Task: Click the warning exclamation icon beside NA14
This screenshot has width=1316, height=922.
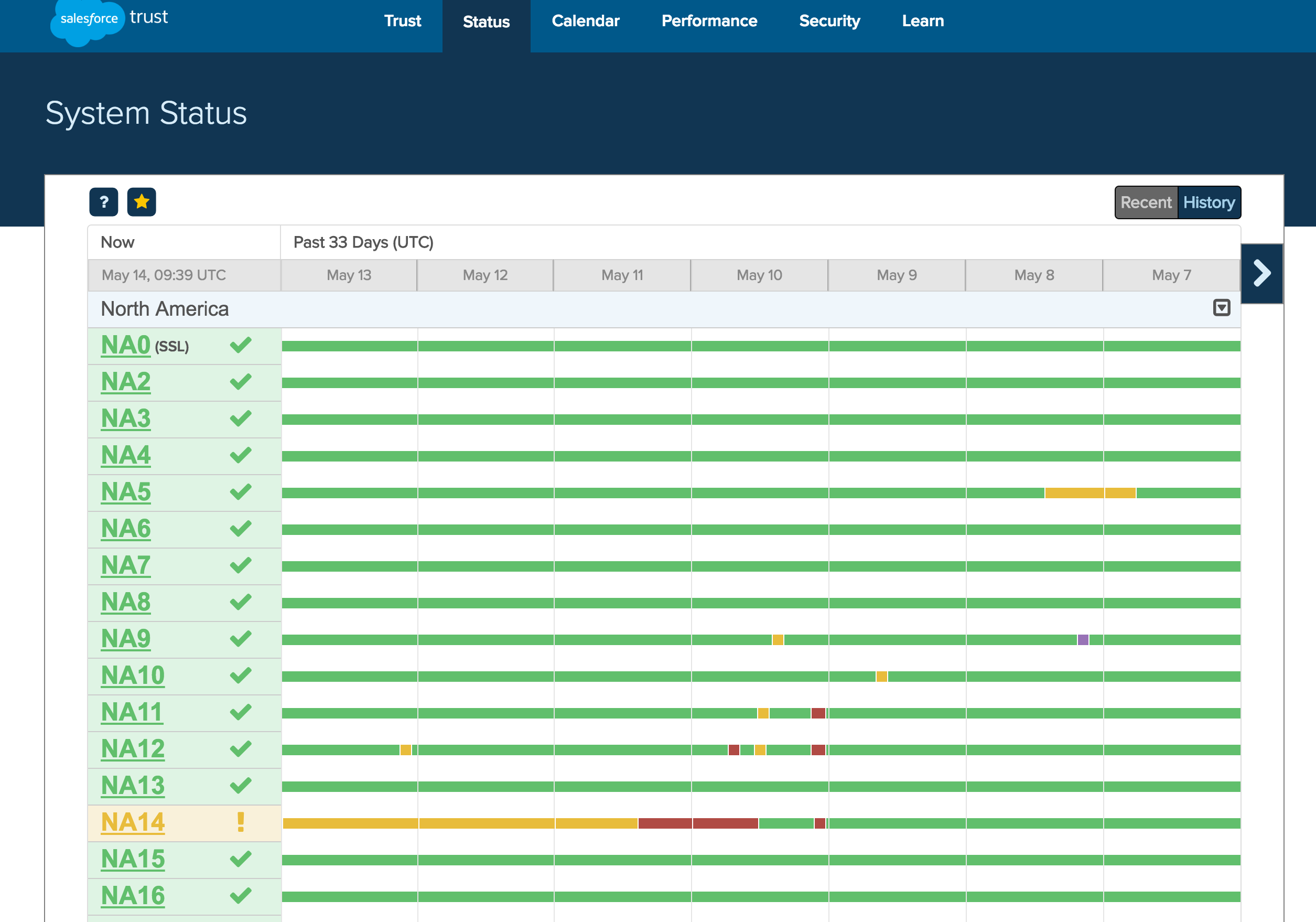Action: click(x=241, y=822)
